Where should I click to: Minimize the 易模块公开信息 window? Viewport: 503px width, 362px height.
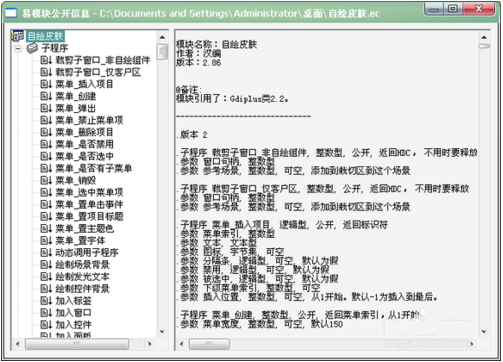point(434,9)
